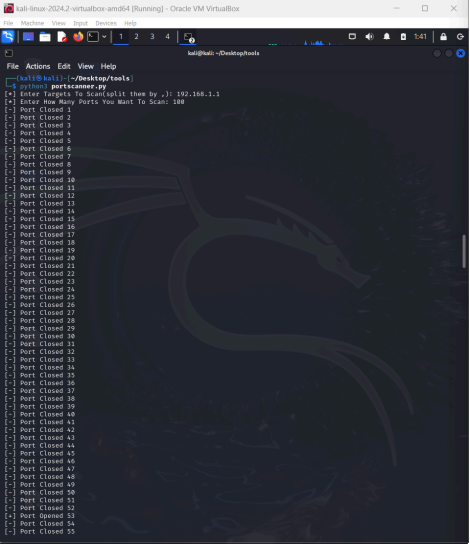Click the show desktop panel icon
The image size is (470, 544).
tap(28, 37)
